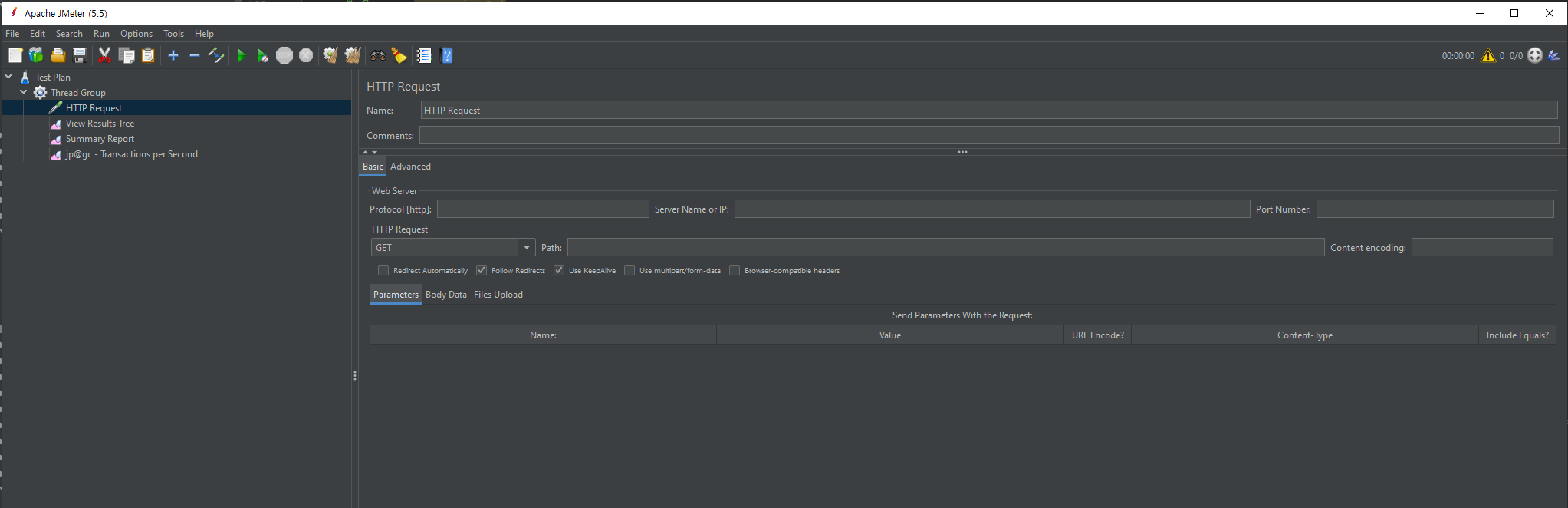Click the Toggle enable/disable icon
Image resolution: width=1568 pixels, height=508 pixels.
click(x=216, y=55)
